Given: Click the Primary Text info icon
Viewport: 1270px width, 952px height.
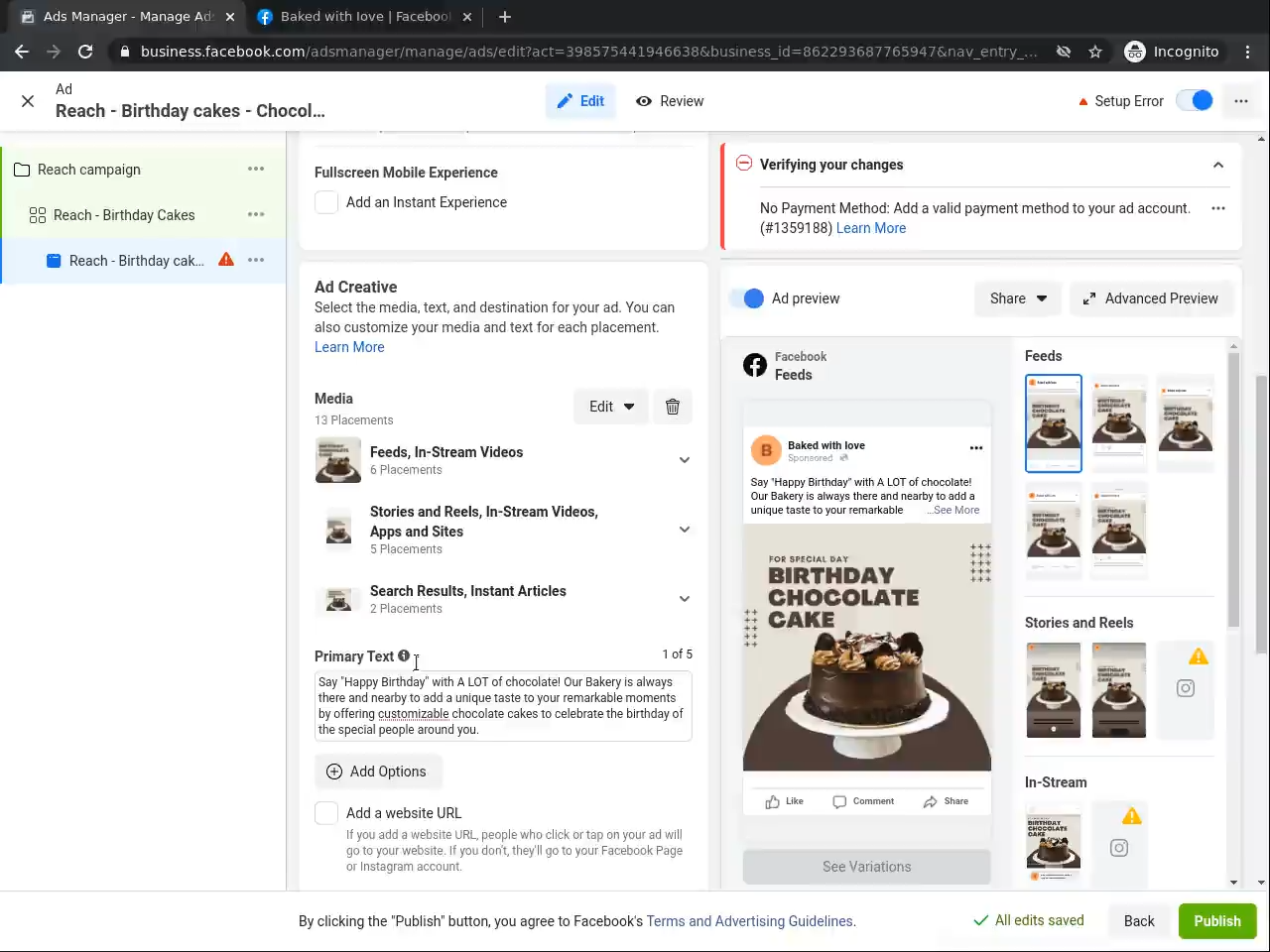Looking at the screenshot, I should coord(404,655).
